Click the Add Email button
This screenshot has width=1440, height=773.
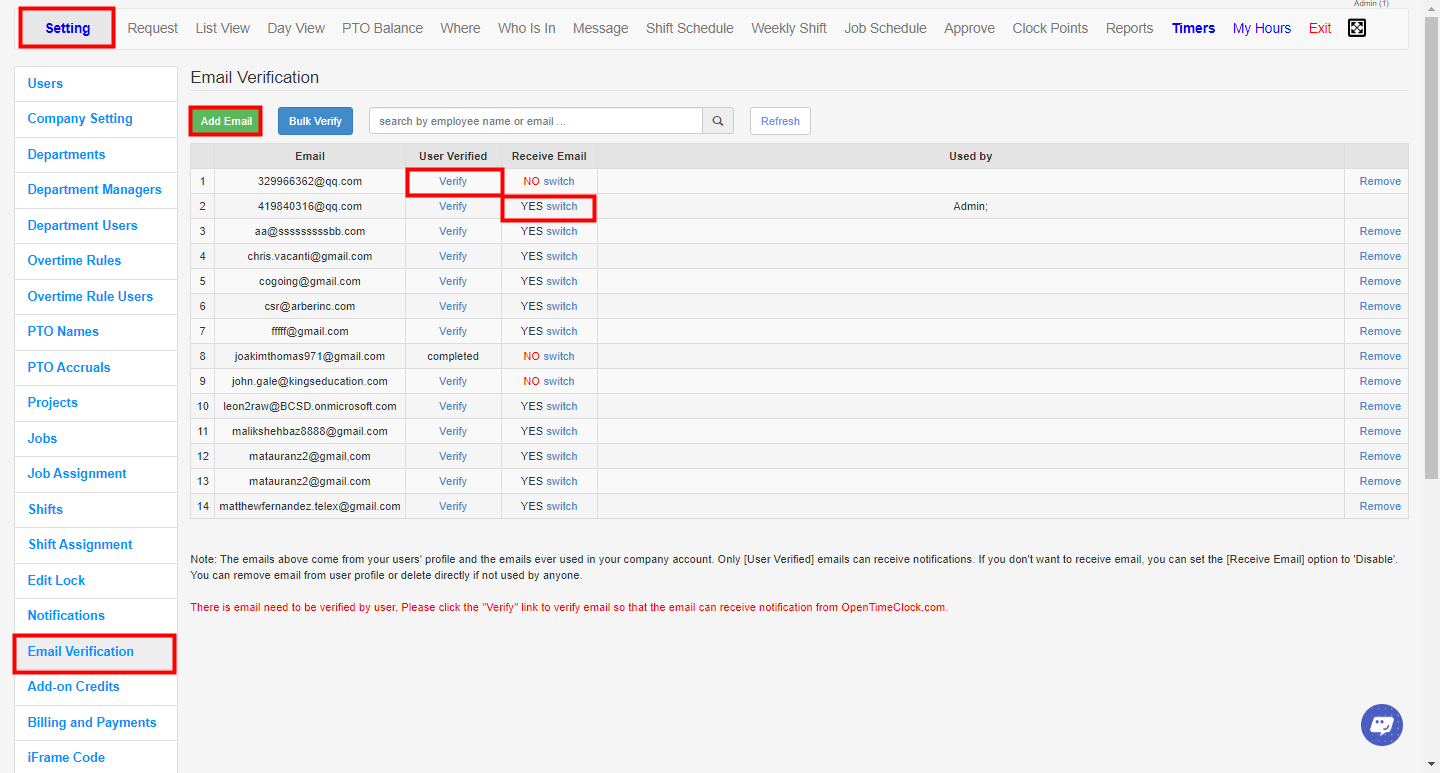tap(225, 120)
